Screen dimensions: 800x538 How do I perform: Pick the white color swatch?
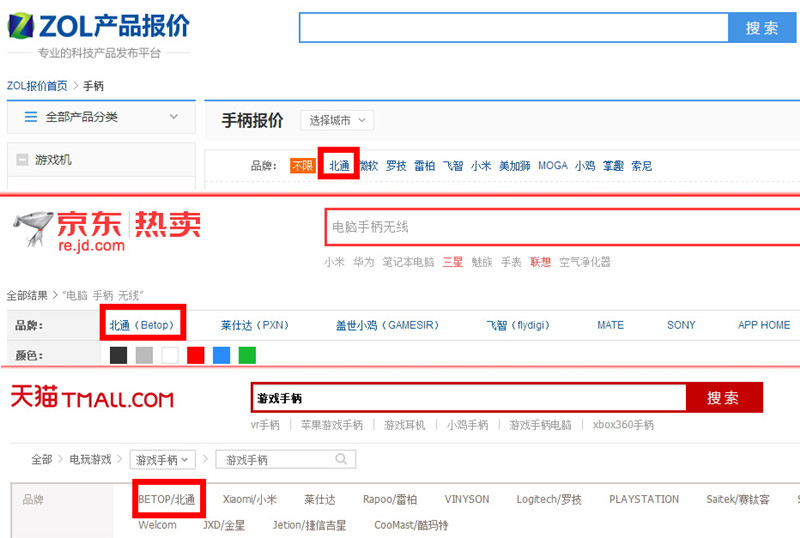click(170, 355)
